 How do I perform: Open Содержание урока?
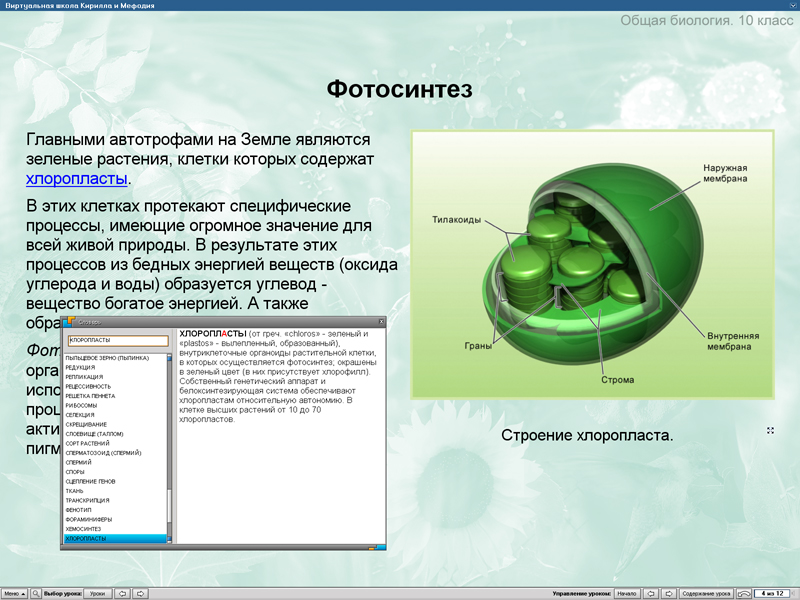706,593
